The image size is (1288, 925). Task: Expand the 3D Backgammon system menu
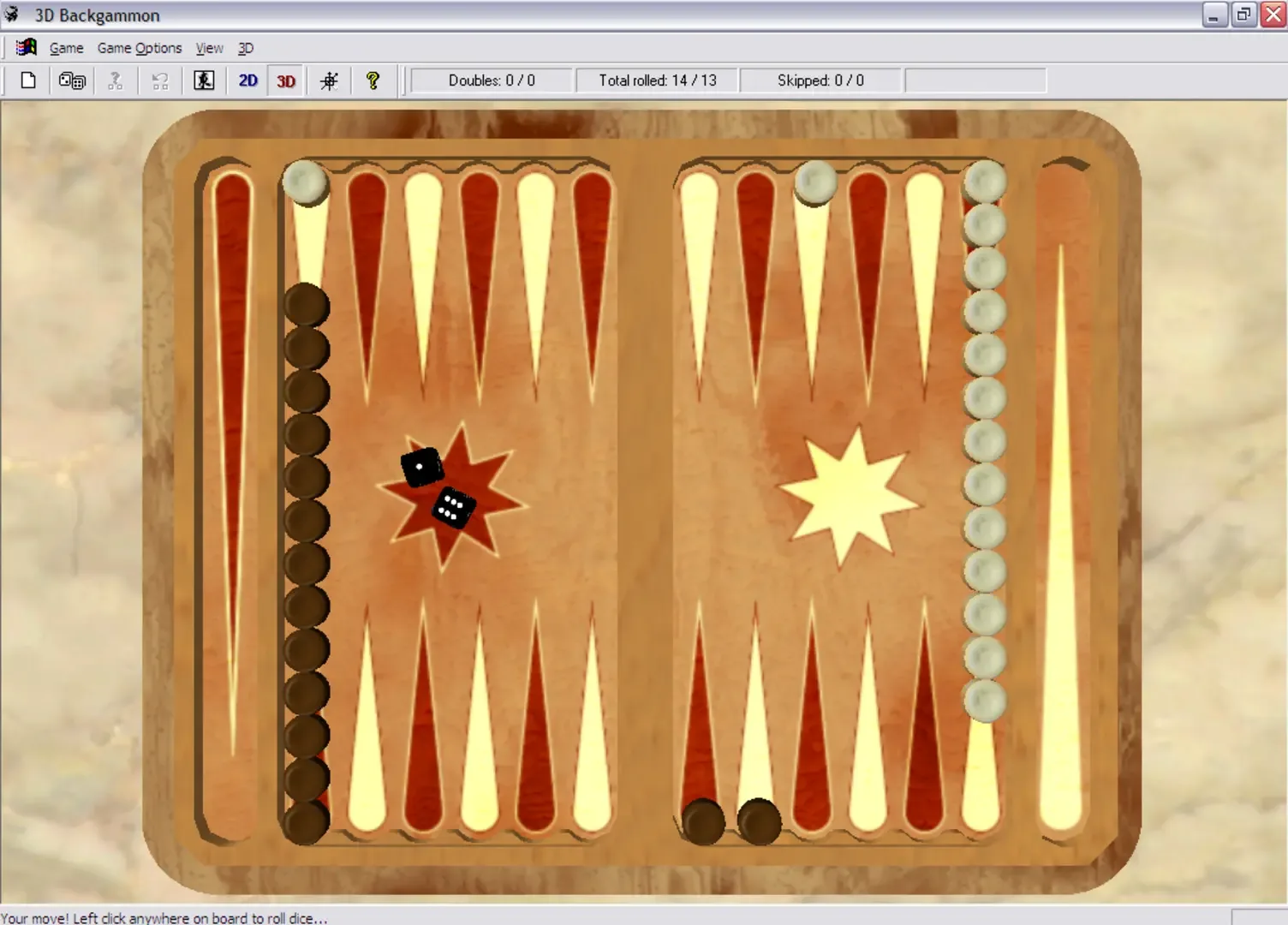[13, 15]
